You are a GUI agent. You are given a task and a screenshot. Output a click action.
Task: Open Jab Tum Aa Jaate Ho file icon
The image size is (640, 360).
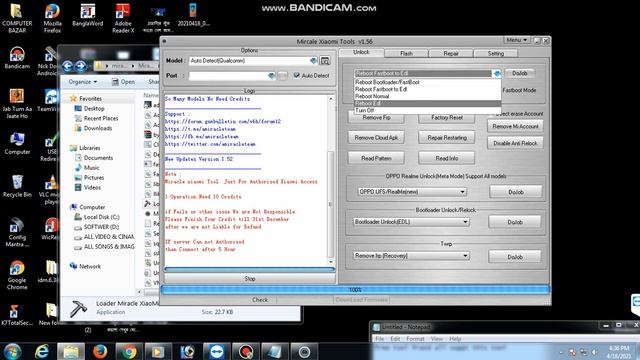pyautogui.click(x=17, y=104)
